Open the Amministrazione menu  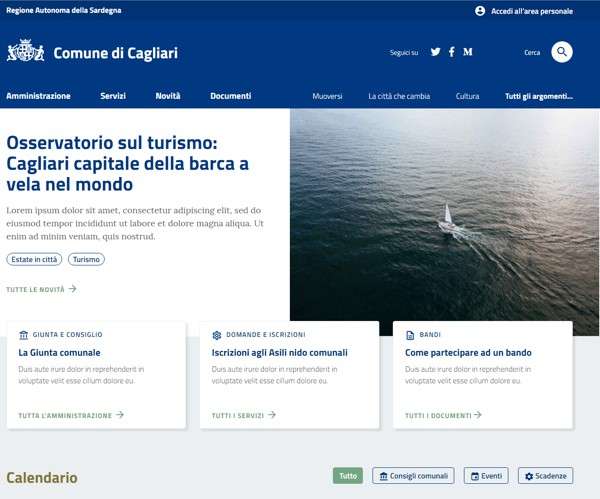pyautogui.click(x=38, y=96)
